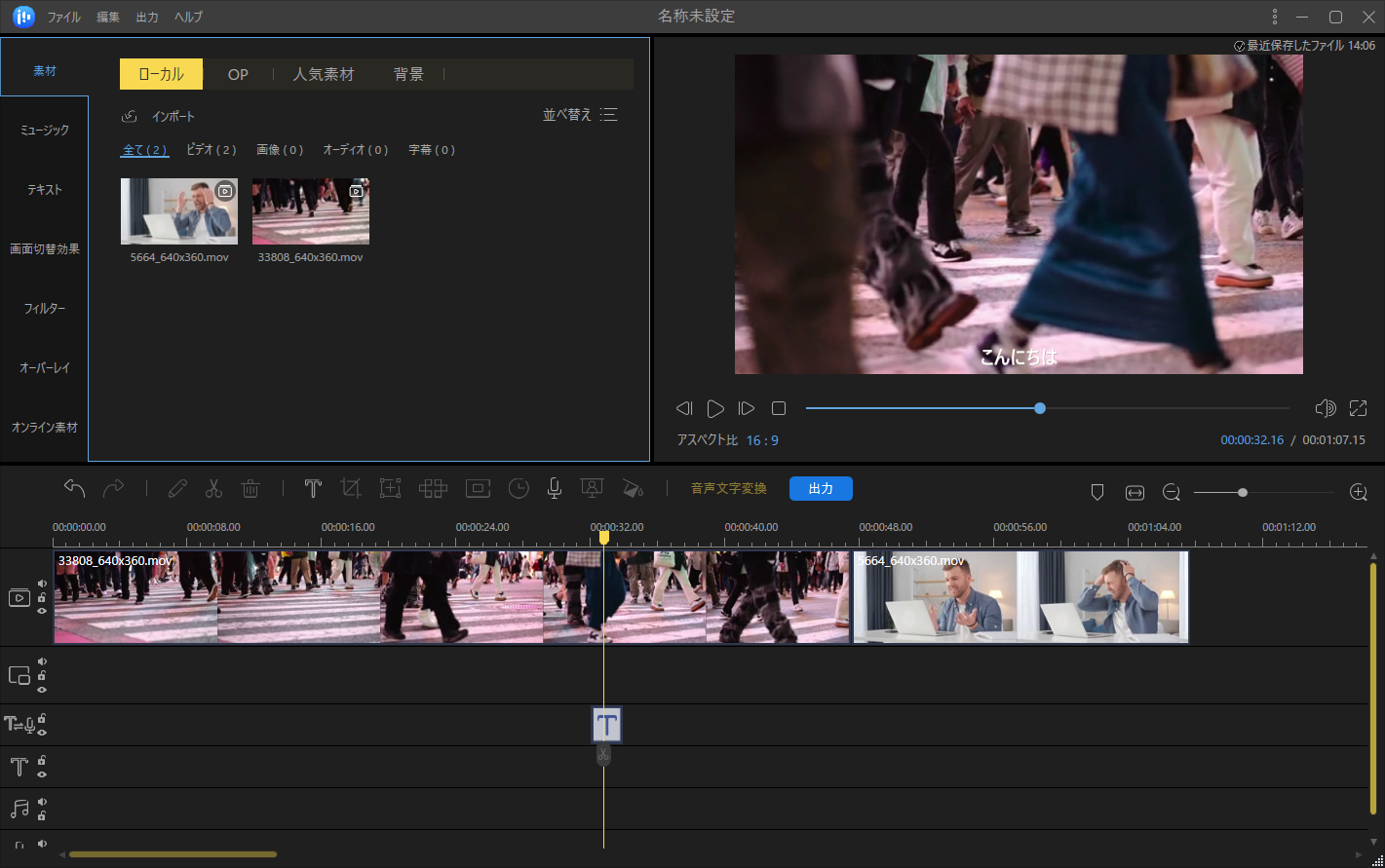Image resolution: width=1385 pixels, height=868 pixels.
Task: Open the ヘルプ menu
Action: (188, 17)
